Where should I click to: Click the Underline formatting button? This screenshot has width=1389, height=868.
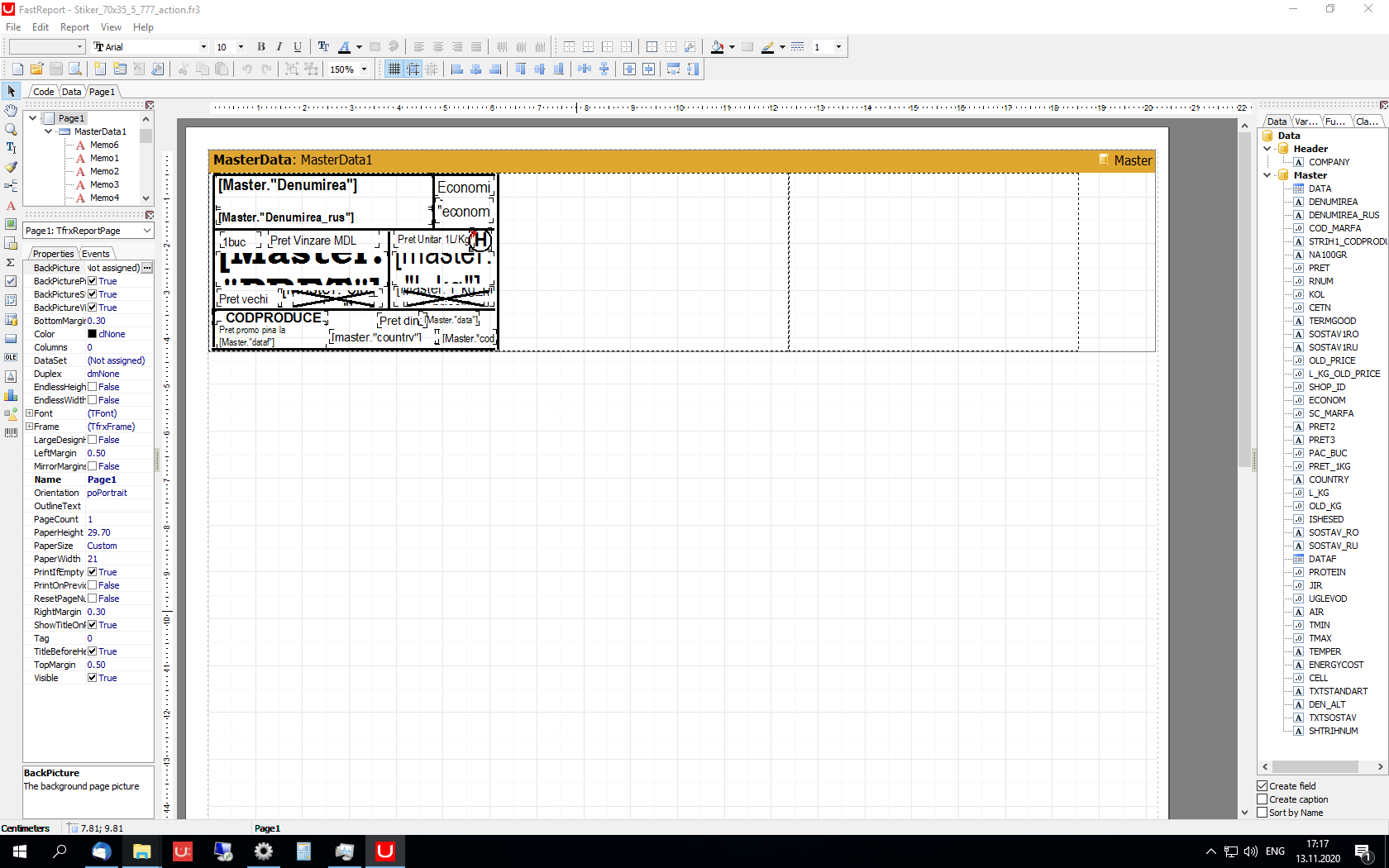(x=298, y=47)
